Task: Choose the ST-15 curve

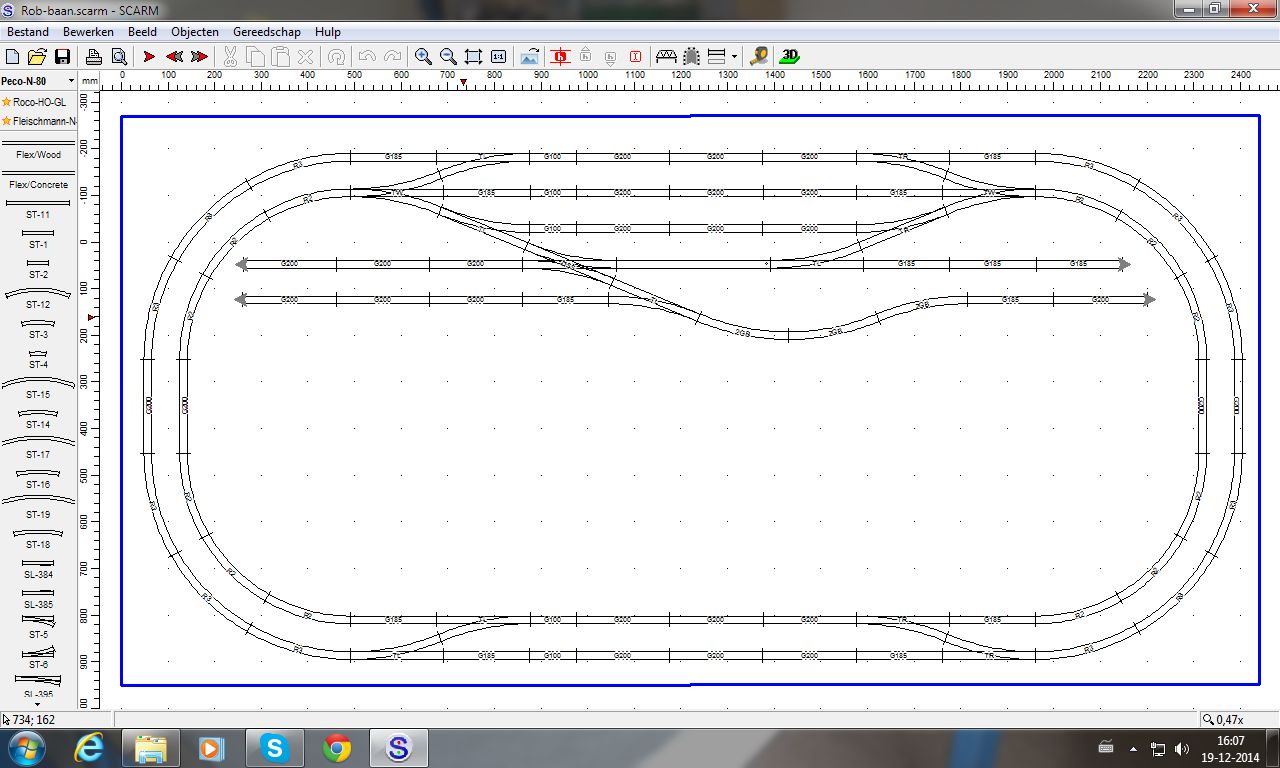Action: tap(38, 389)
